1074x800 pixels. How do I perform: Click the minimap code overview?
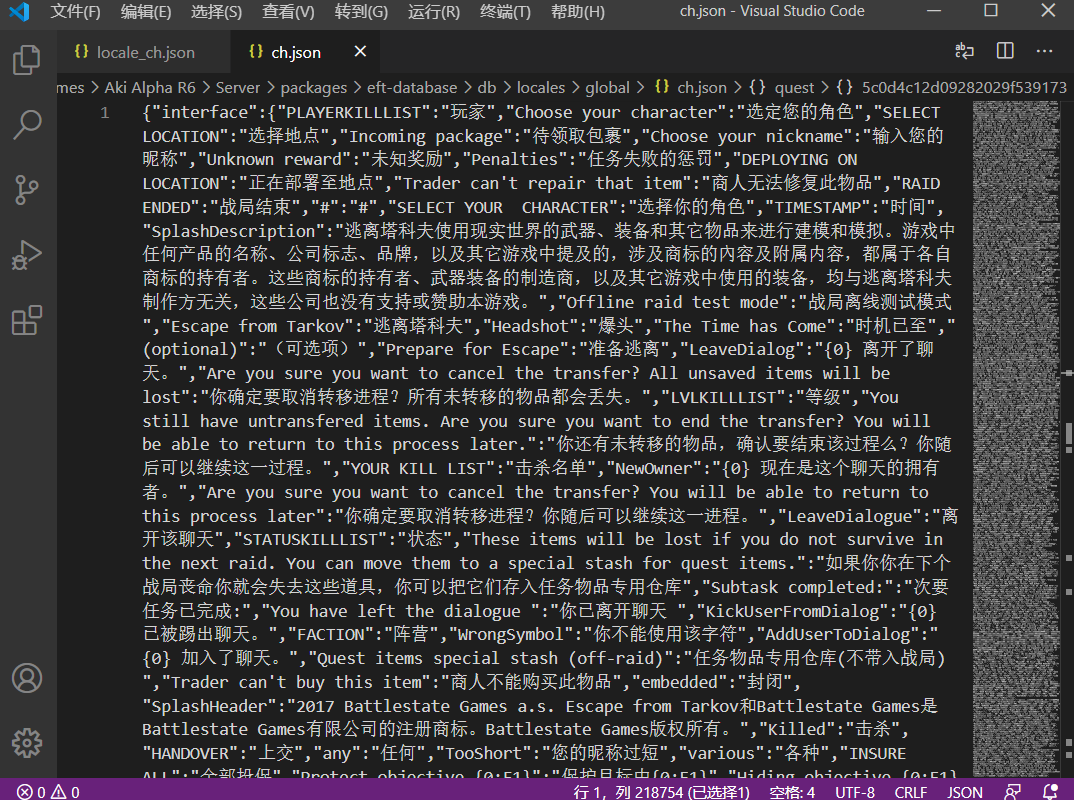pyautogui.click(x=1016, y=438)
